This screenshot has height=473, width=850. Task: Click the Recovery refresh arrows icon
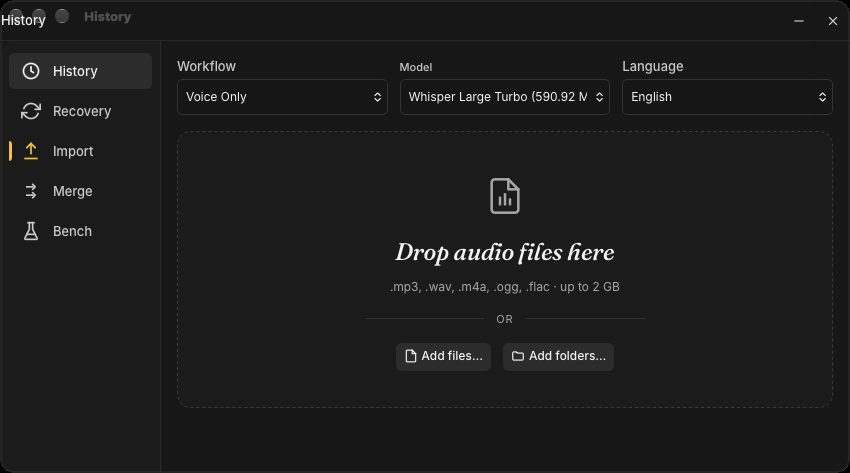[x=31, y=111]
